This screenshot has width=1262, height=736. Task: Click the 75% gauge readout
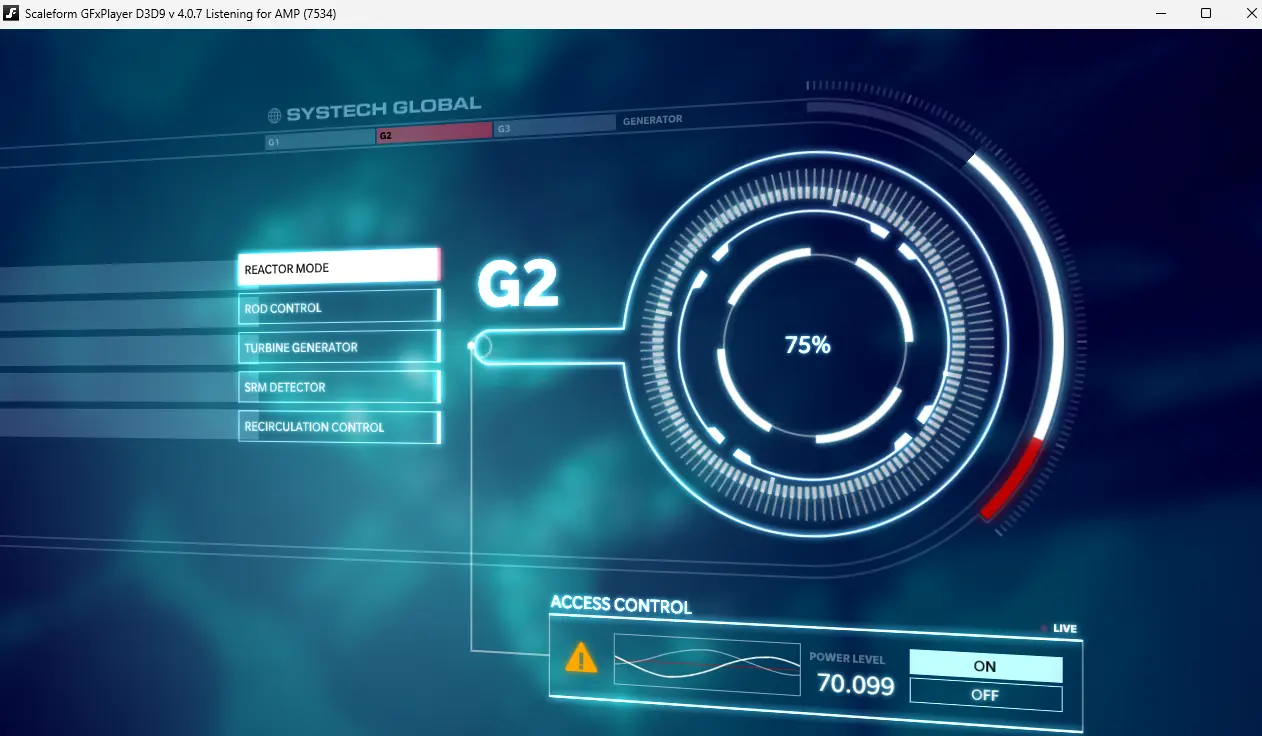pos(808,345)
